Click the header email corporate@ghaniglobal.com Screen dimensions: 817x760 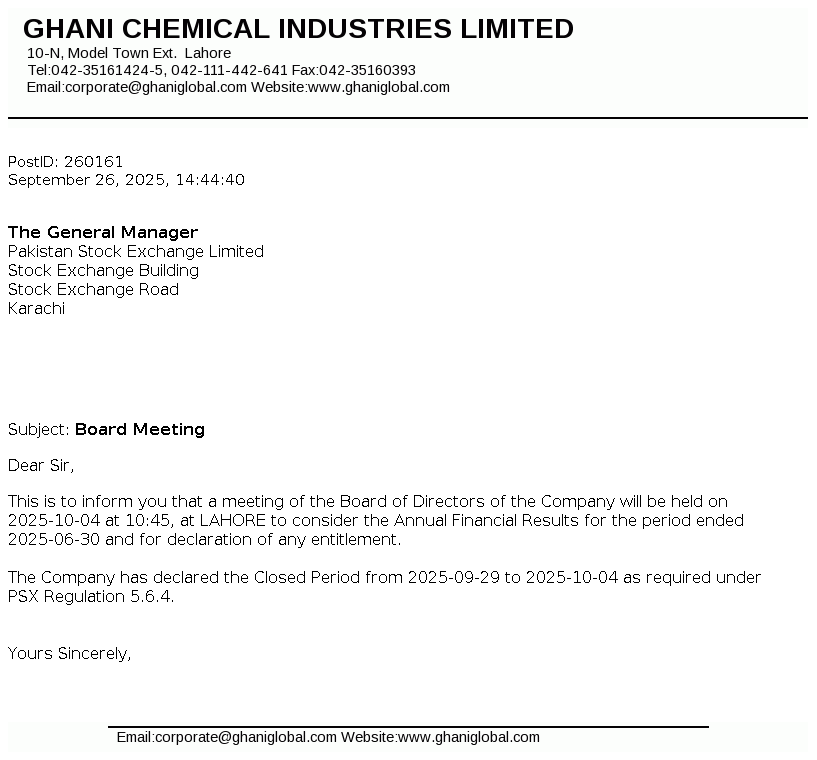pos(155,87)
